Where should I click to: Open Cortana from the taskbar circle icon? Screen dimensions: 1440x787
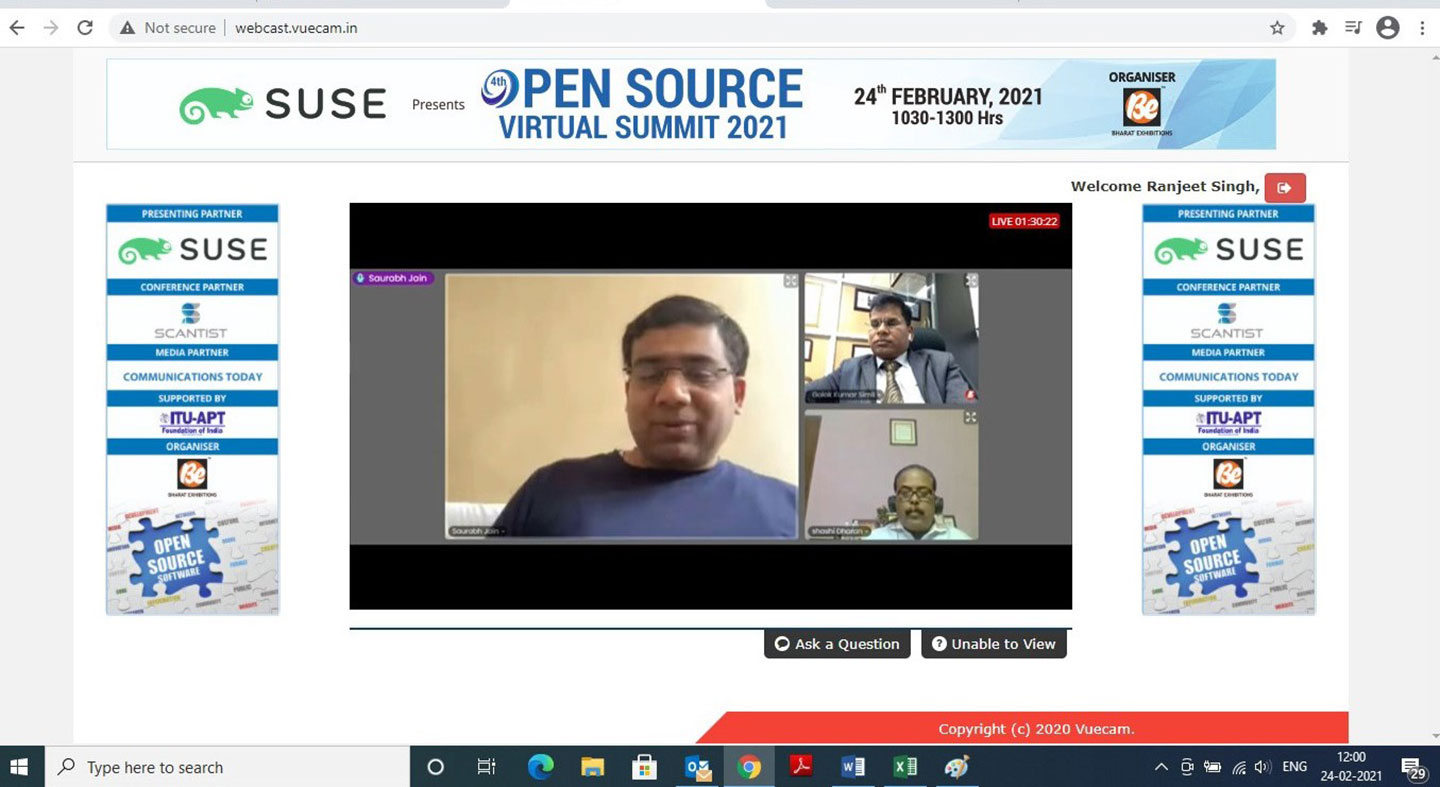[435, 767]
